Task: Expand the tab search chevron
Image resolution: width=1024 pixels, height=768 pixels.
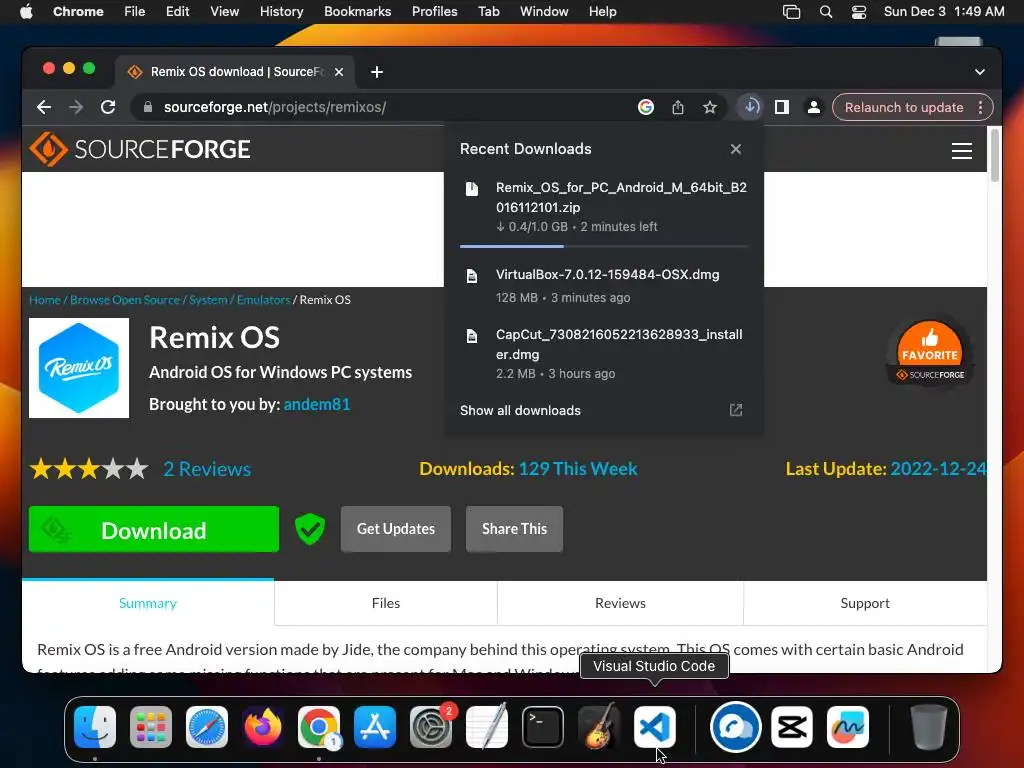Action: [x=980, y=72]
